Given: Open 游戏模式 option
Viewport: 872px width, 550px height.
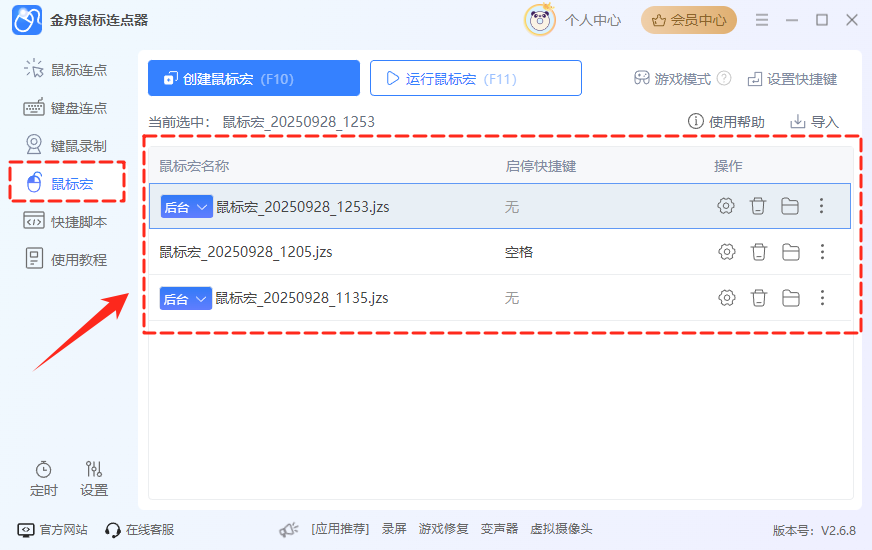Looking at the screenshot, I should 672,79.
